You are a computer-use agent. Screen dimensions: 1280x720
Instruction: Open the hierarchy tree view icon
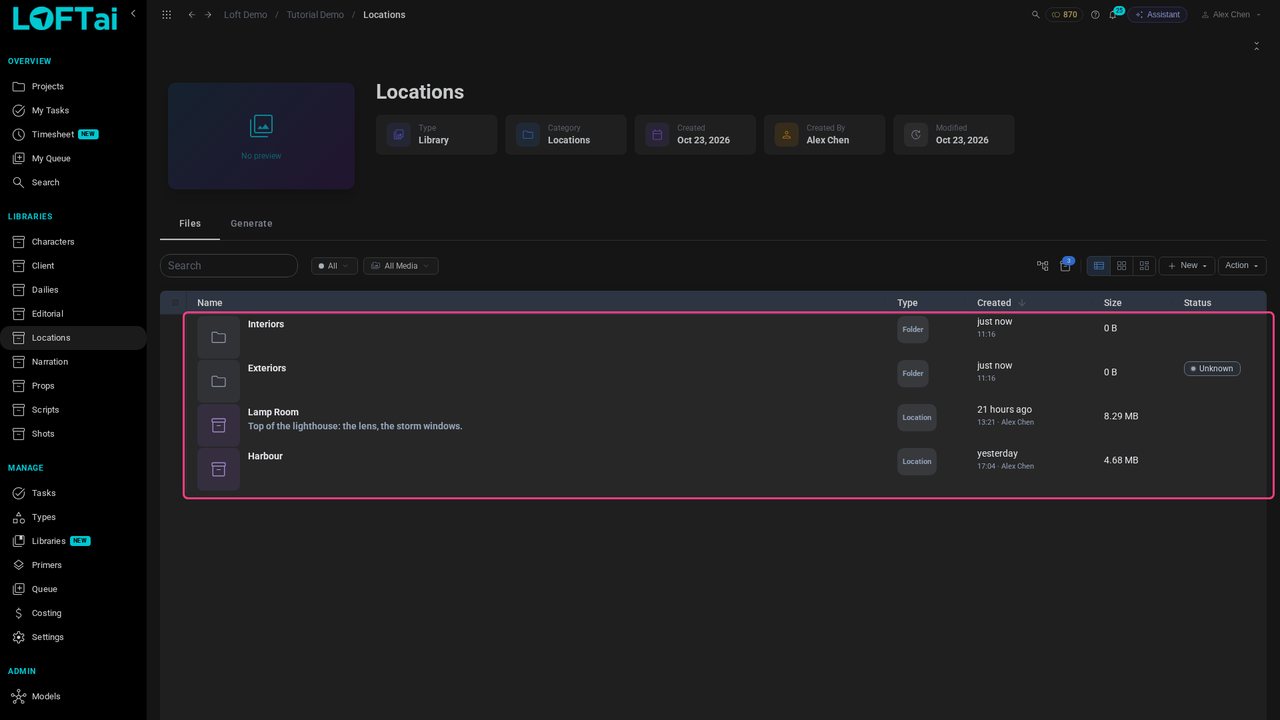[x=1043, y=266]
